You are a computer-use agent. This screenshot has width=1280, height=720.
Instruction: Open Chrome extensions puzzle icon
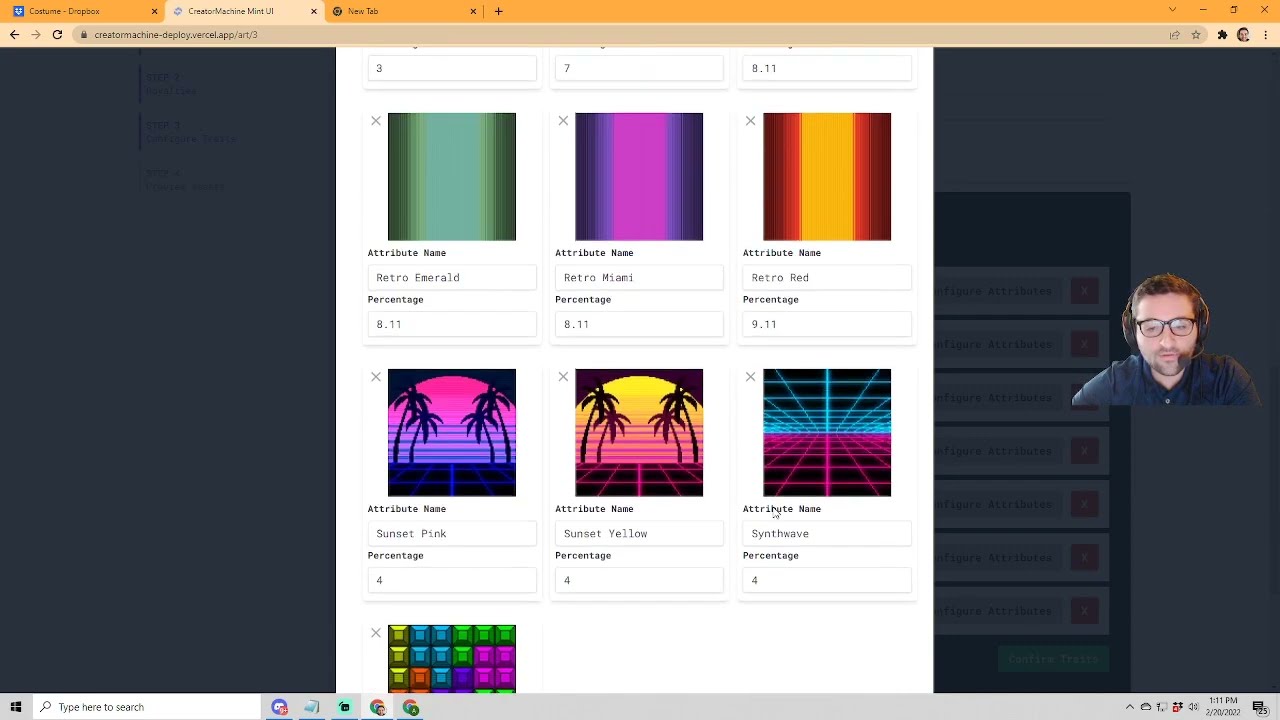[1222, 35]
